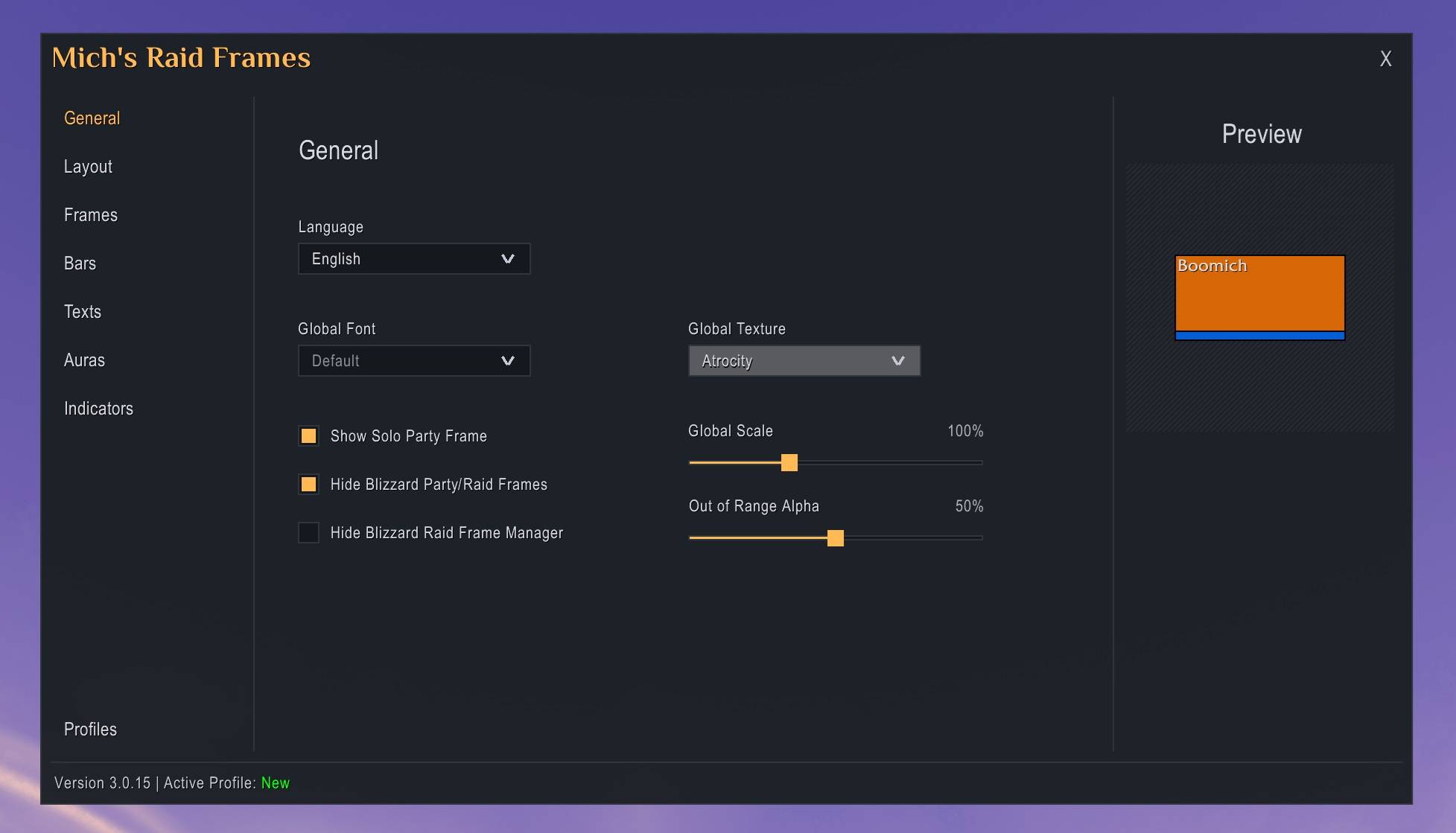Viewport: 1456px width, 833px height.
Task: Click the Boomich preview frame
Action: point(1260,293)
